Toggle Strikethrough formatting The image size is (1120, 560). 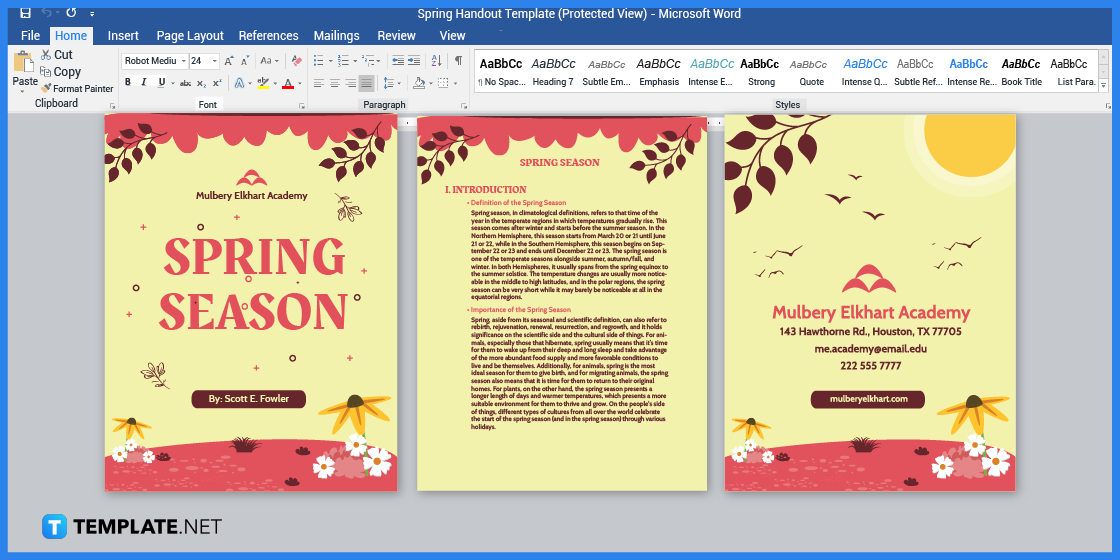185,84
